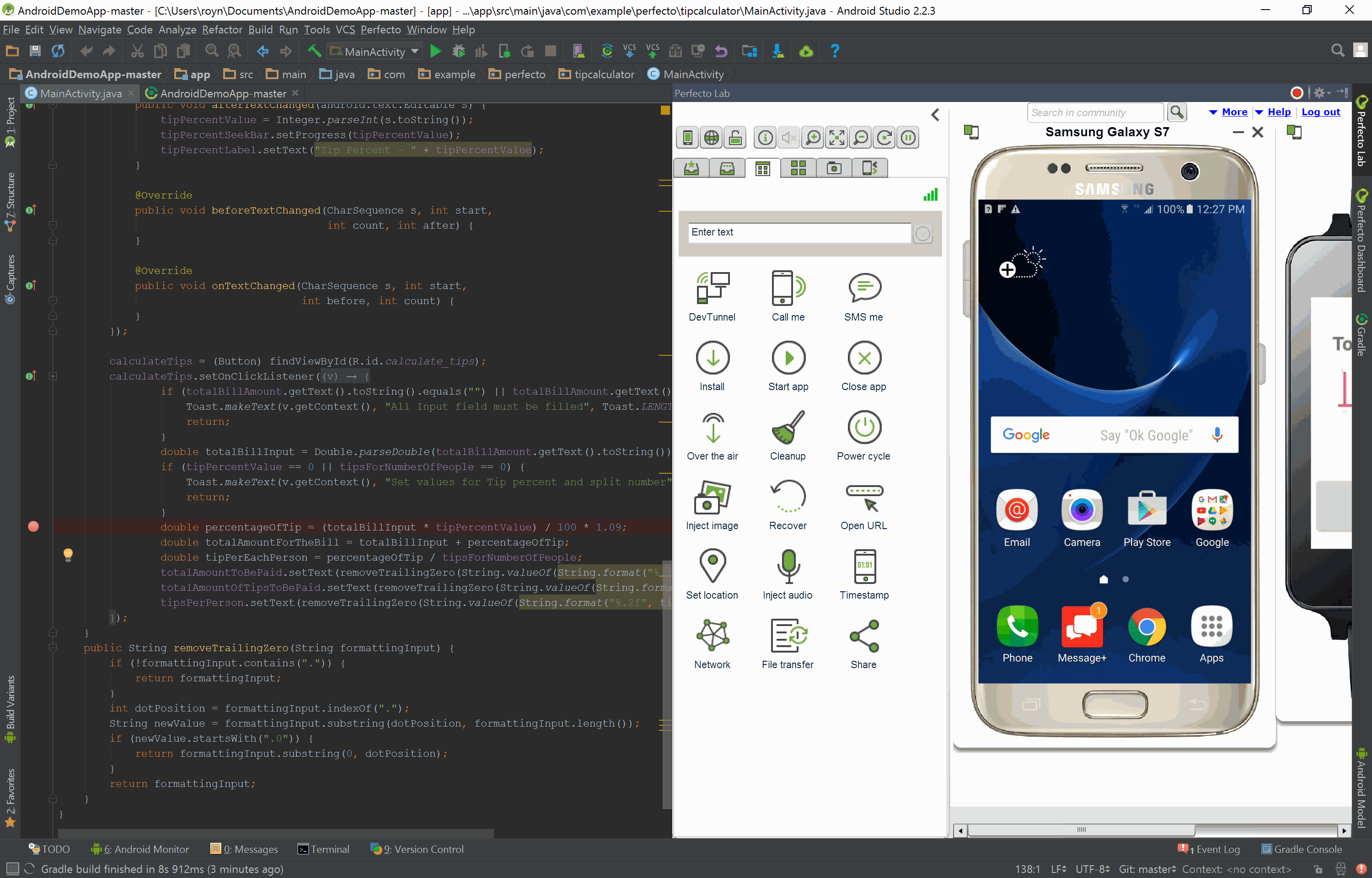Viewport: 1372px width, 878px height.
Task: Open the Network virtualization icon
Action: tap(712, 636)
